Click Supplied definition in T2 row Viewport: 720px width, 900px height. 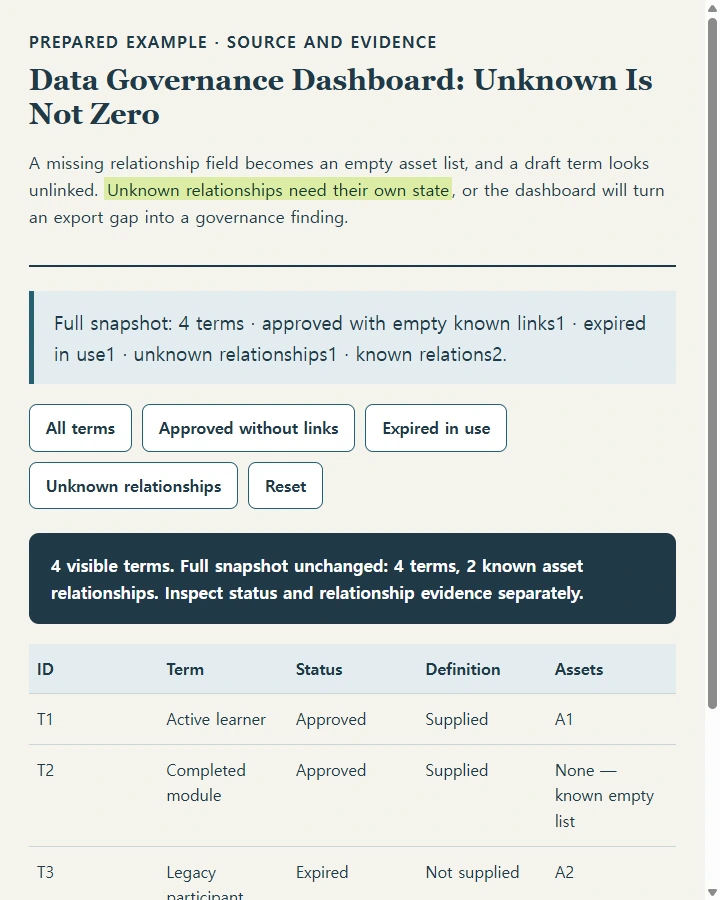[482, 796]
